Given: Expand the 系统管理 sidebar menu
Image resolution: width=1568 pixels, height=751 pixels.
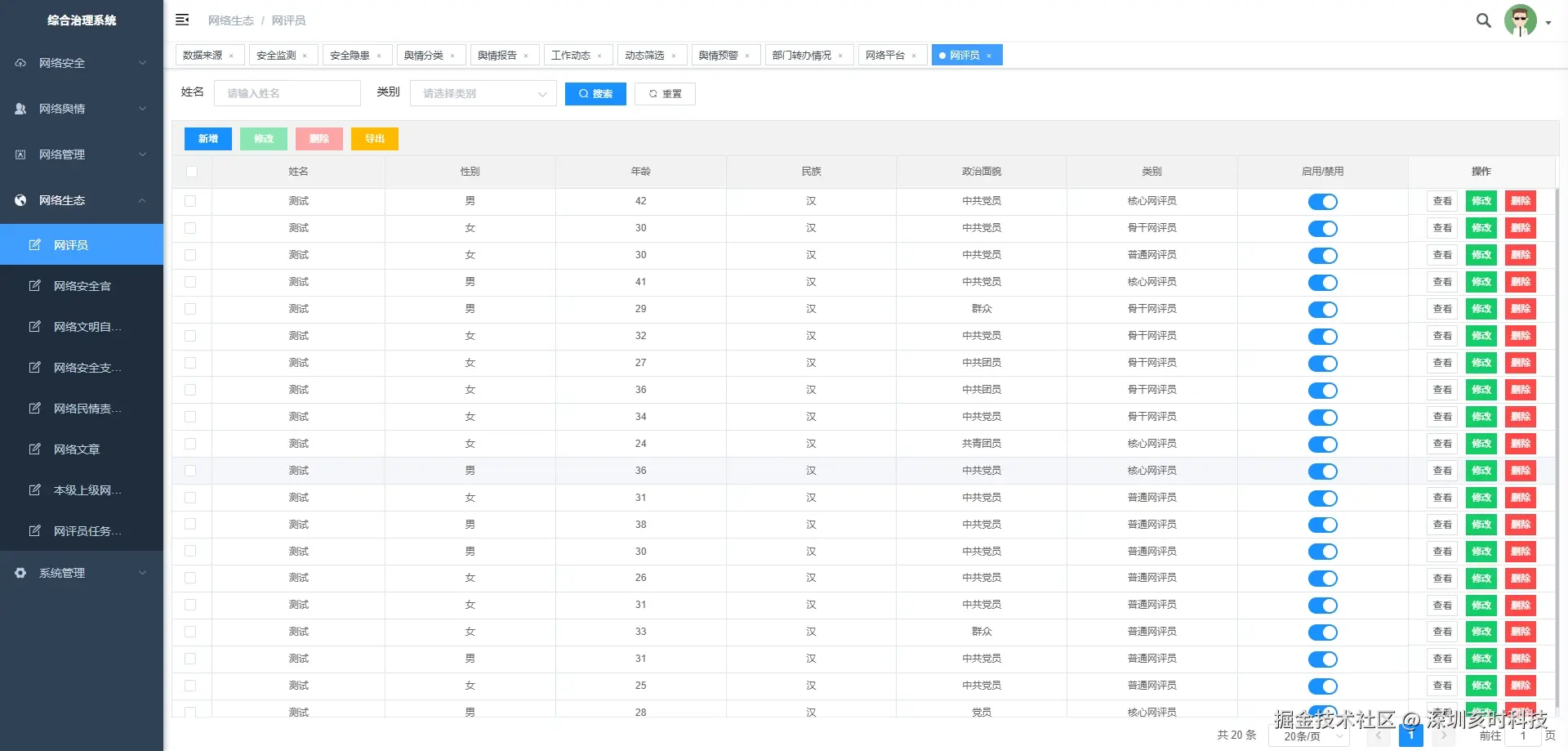Looking at the screenshot, I should point(82,573).
